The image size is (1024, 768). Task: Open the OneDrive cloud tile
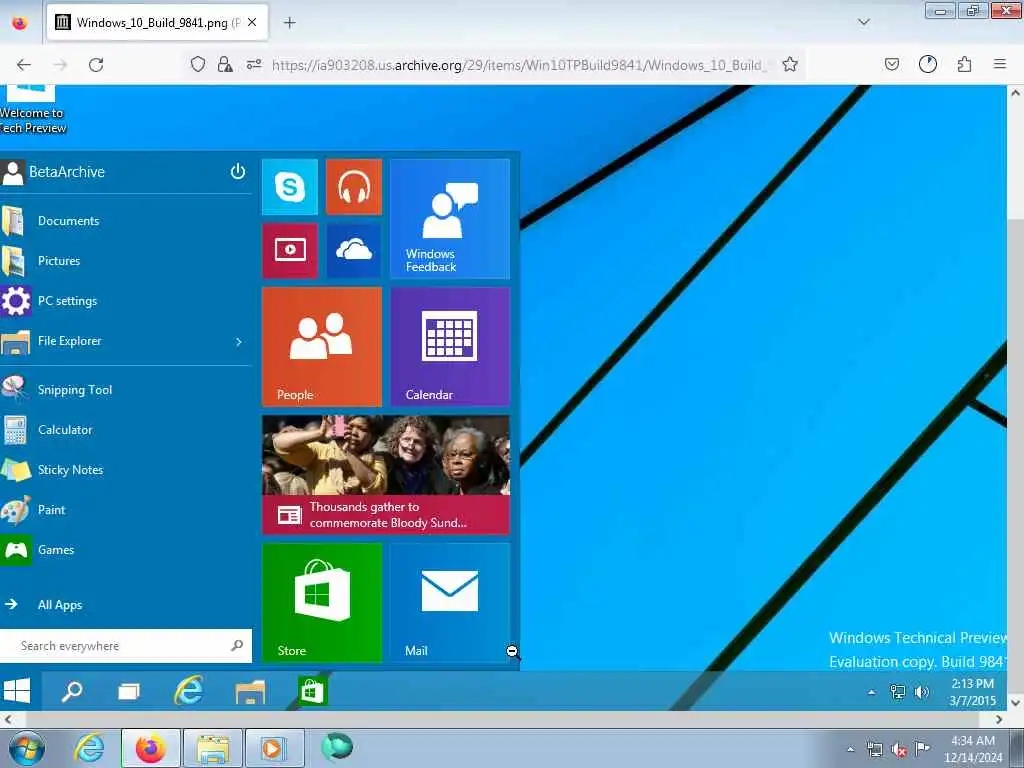353,251
